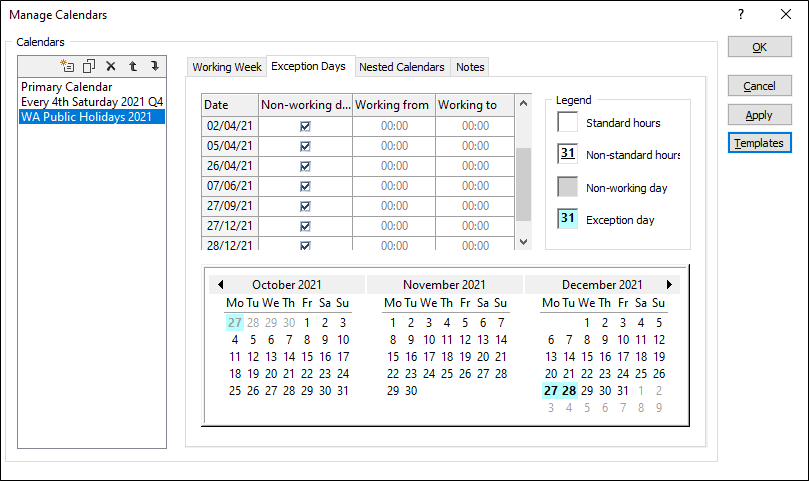This screenshot has height=481, width=809.
Task: Move calendar up with the up arrow
Action: (x=133, y=66)
